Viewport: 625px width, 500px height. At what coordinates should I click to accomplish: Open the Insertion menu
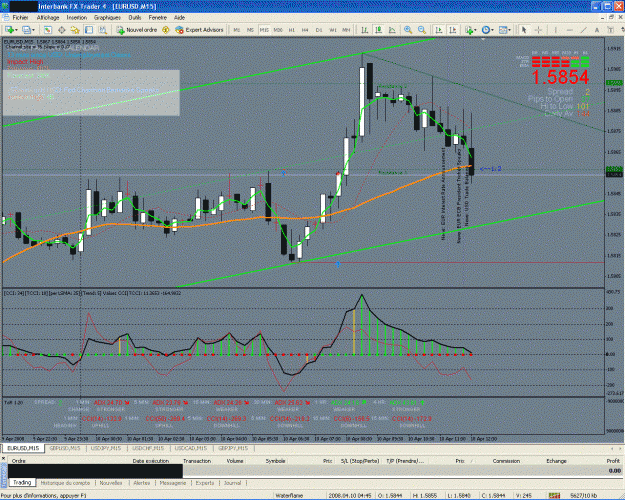click(x=77, y=18)
